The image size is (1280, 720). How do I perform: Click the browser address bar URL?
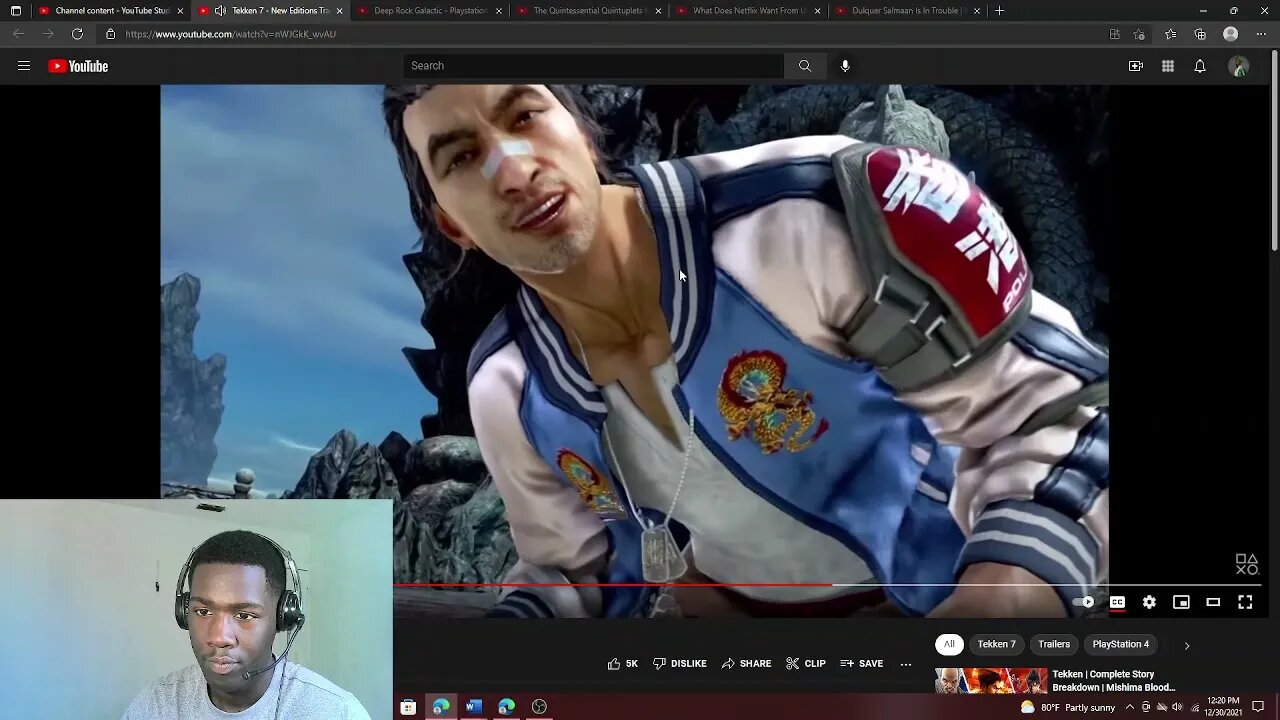coord(231,34)
